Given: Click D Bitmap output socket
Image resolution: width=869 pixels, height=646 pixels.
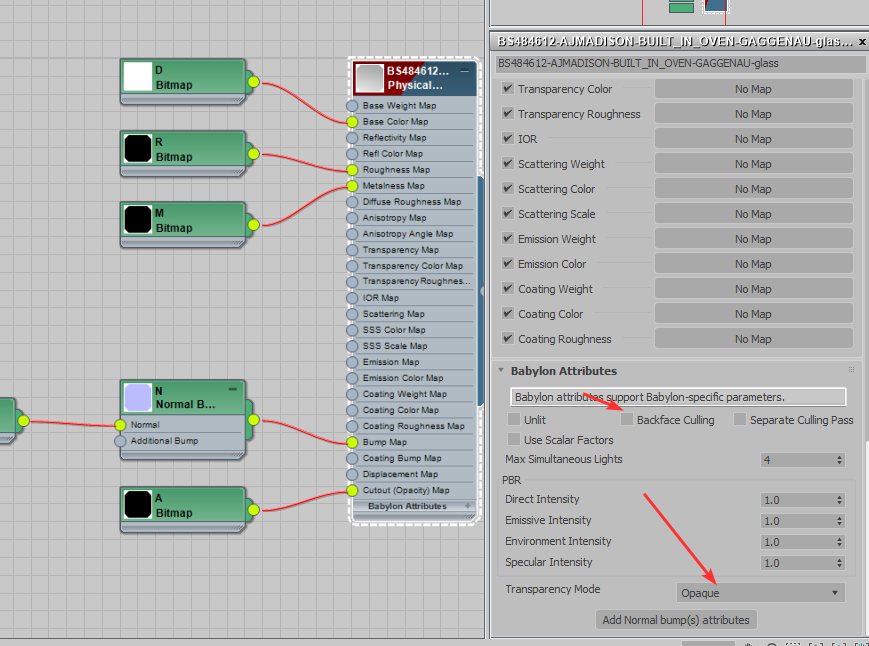Looking at the screenshot, I should pyautogui.click(x=253, y=82).
